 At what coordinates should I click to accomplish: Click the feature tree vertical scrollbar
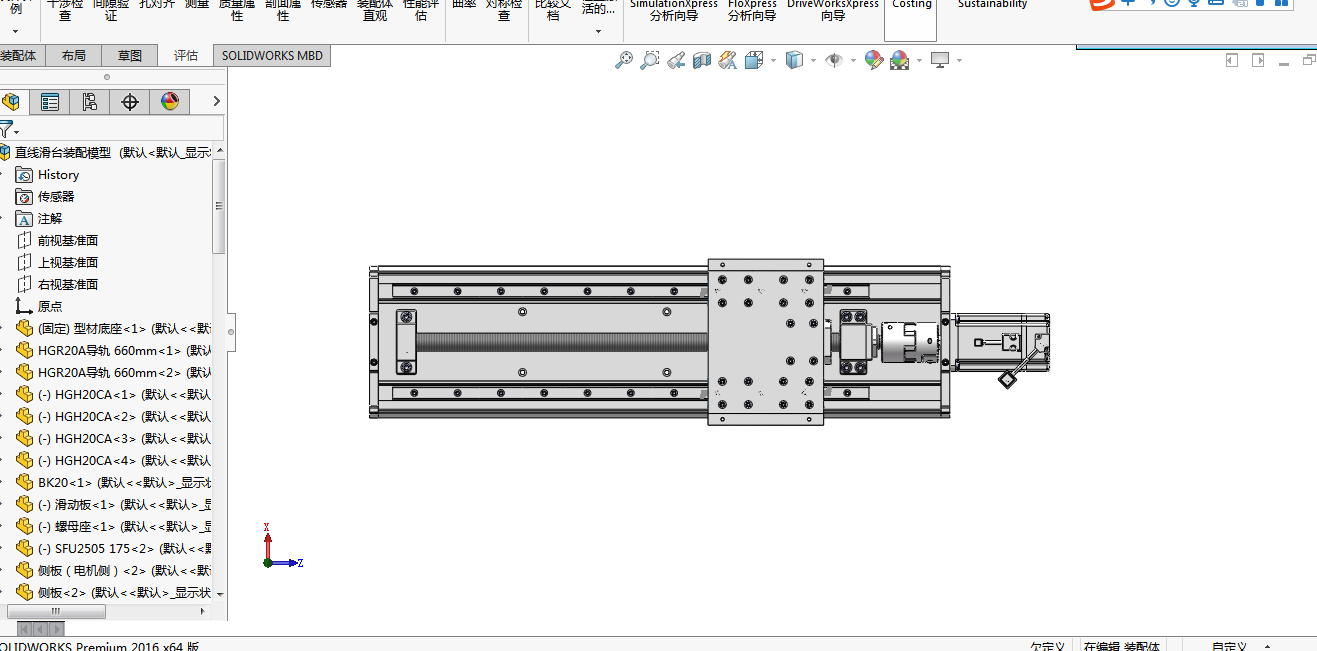coord(219,205)
